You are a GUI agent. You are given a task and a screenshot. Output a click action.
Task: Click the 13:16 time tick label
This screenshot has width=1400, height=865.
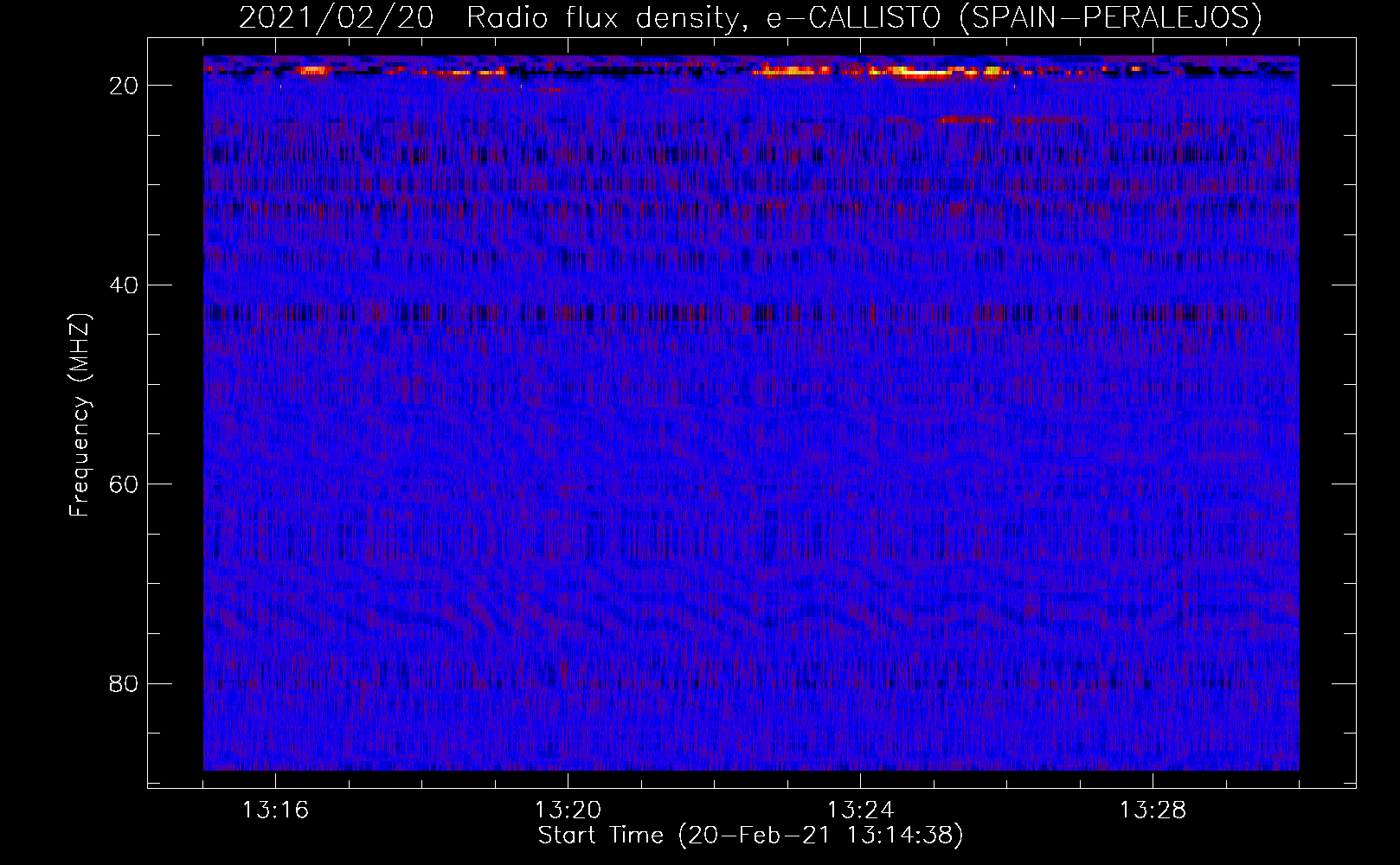(275, 811)
